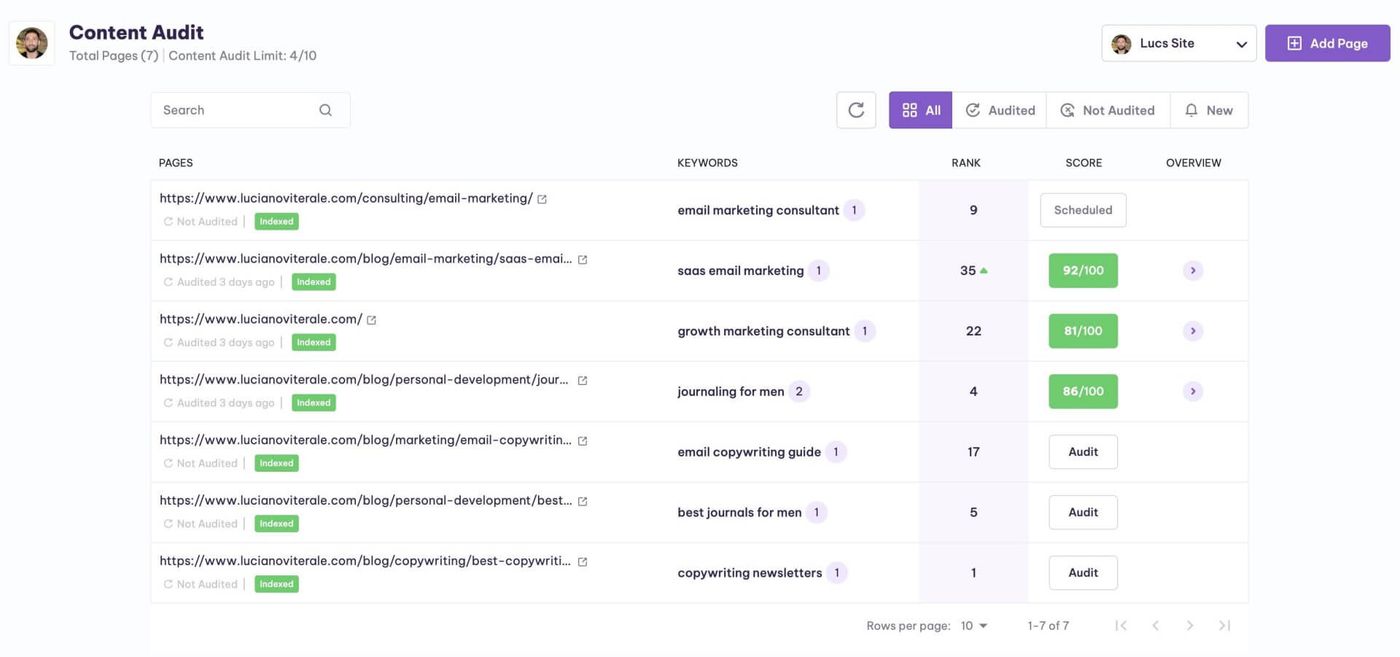
Task: Click rank value 22 for growth marketing consultant
Action: pyautogui.click(x=973, y=331)
